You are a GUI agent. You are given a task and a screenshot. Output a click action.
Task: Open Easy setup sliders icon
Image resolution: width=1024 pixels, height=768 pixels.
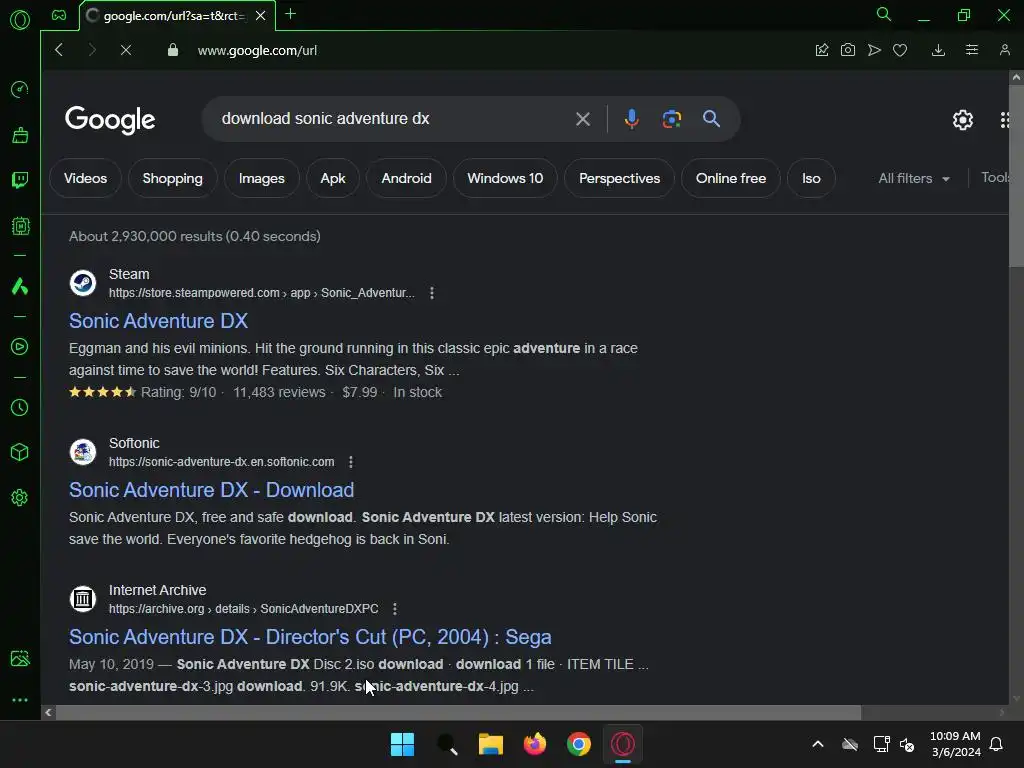(972, 50)
